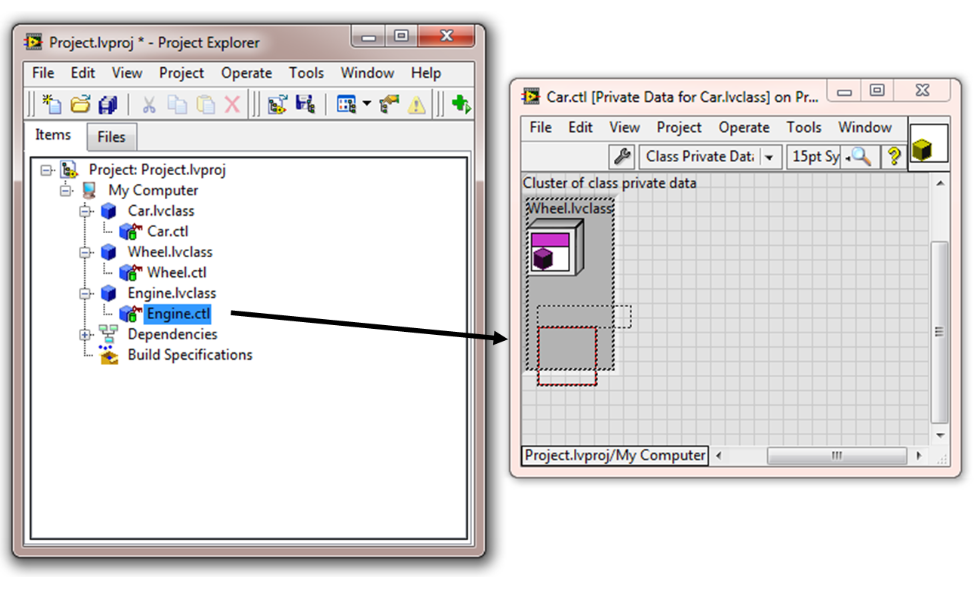Click the Car.lvclass blue cube icon
978x589 pixels.
109,211
